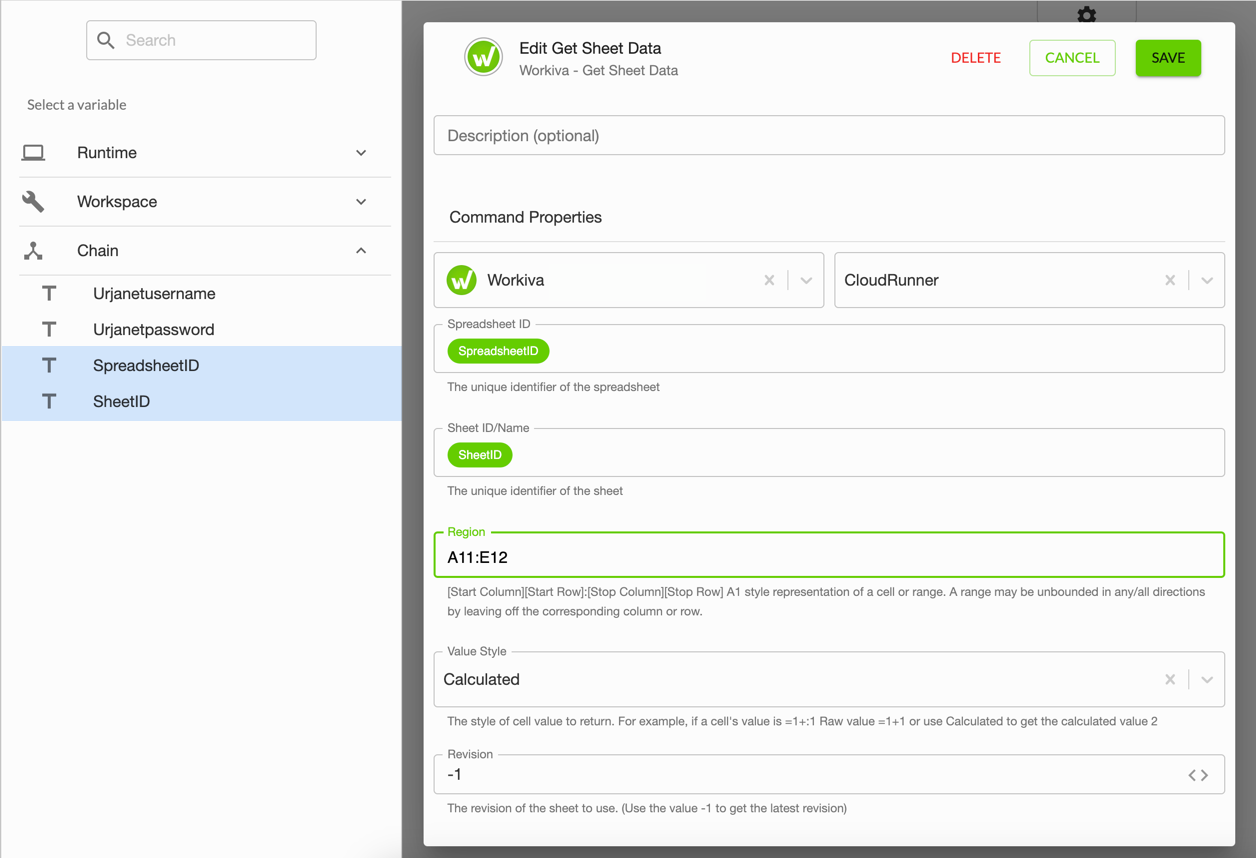The width and height of the screenshot is (1256, 858).
Task: Click the text-type icon beside Urjanetusername
Action: tap(49, 294)
